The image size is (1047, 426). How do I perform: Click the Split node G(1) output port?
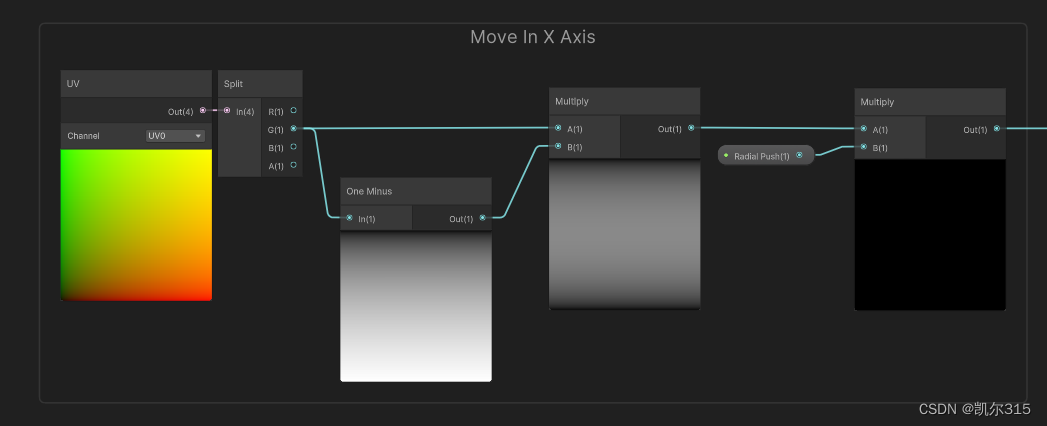[x=293, y=128]
